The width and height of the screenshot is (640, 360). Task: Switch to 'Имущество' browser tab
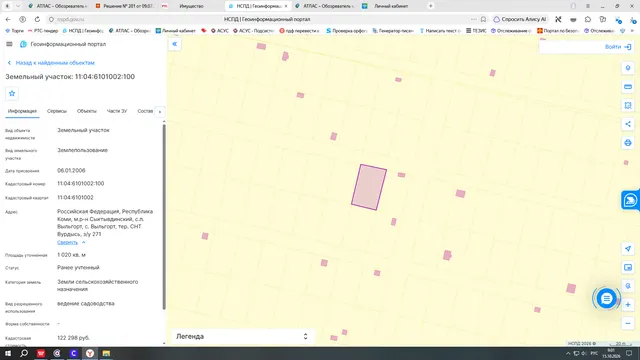191,6
